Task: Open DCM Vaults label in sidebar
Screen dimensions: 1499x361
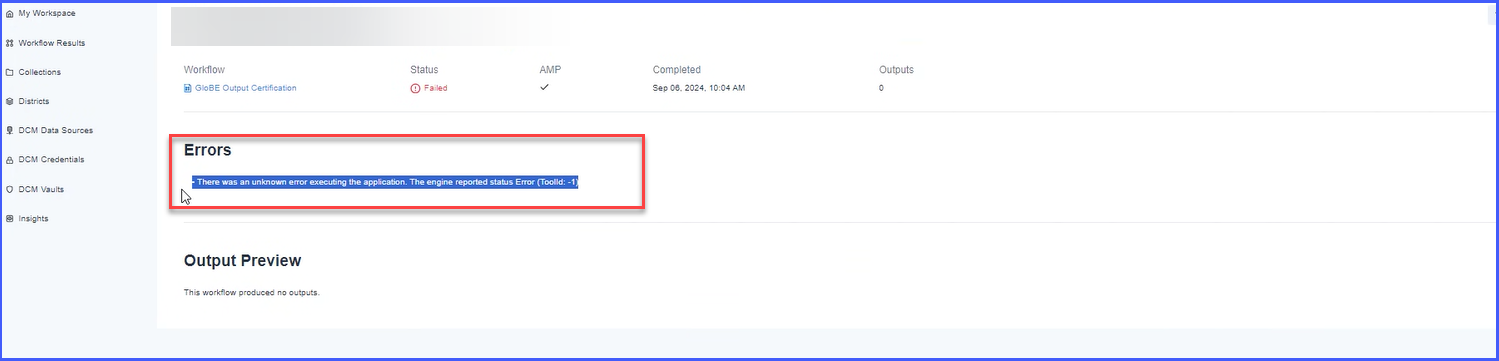Action: 41,189
